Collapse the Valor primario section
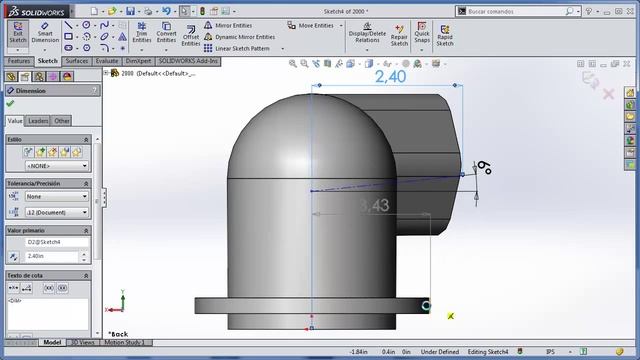The image size is (640, 360). (86, 231)
